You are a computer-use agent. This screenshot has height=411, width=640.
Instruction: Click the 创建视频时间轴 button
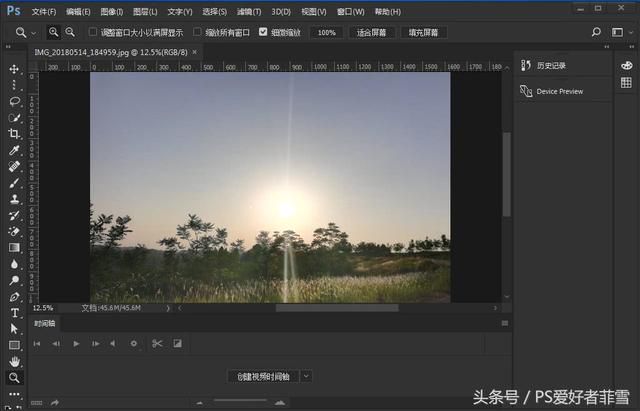264,376
